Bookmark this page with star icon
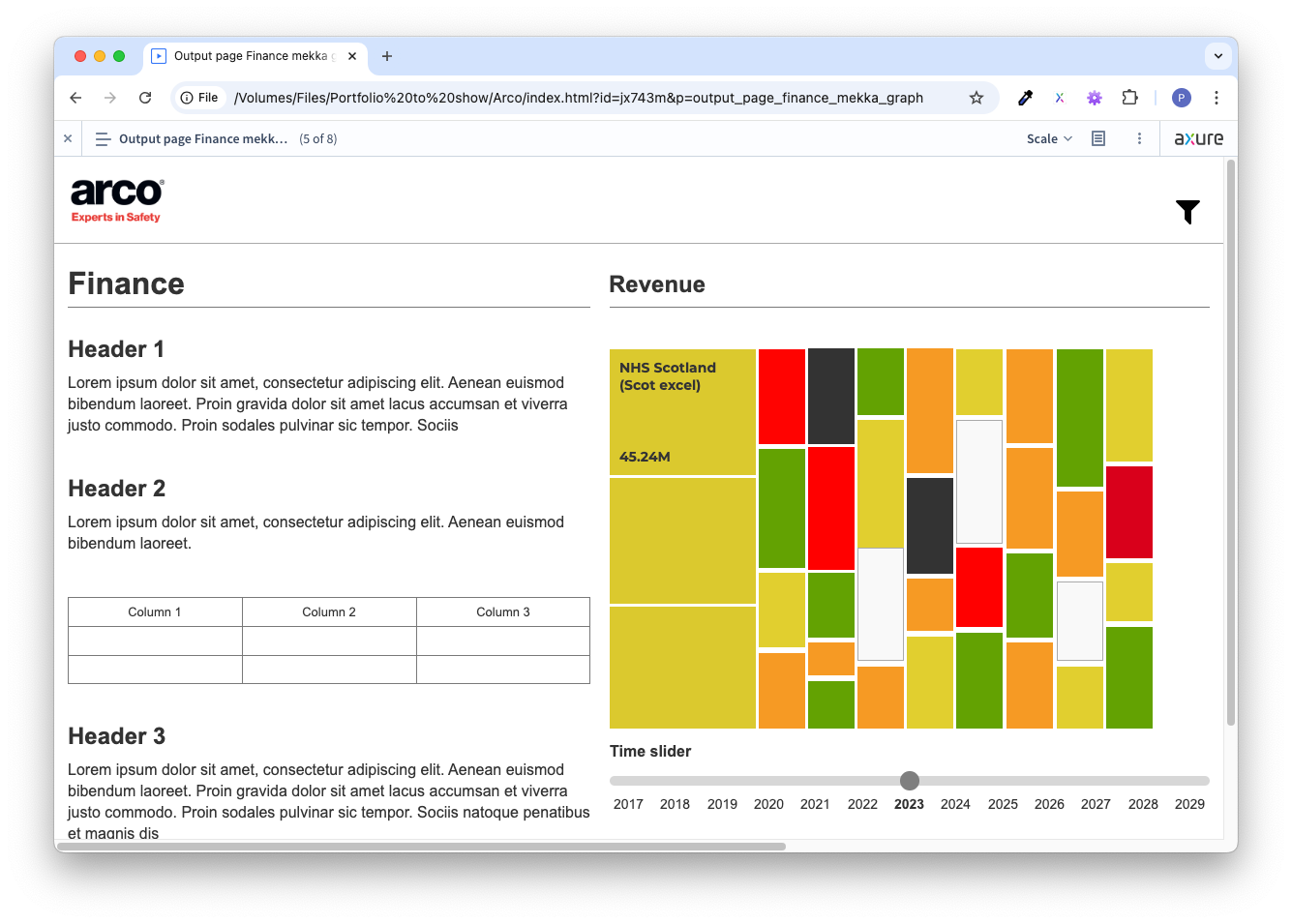The height and width of the screenshot is (924, 1292). click(x=977, y=98)
